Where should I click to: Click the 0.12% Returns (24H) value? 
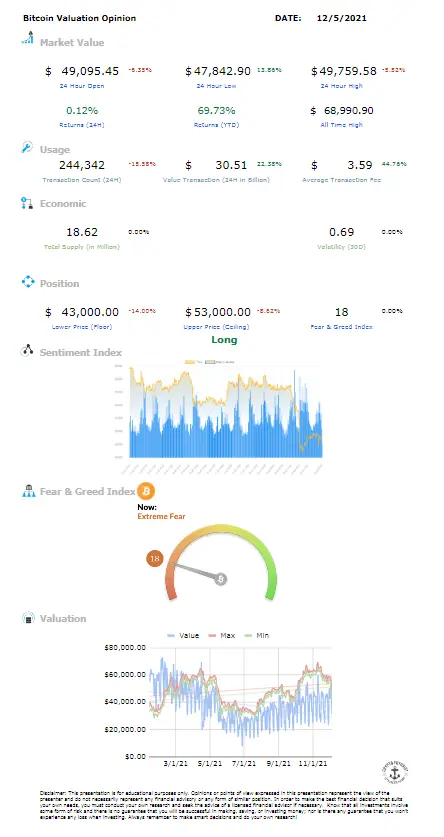[82, 110]
